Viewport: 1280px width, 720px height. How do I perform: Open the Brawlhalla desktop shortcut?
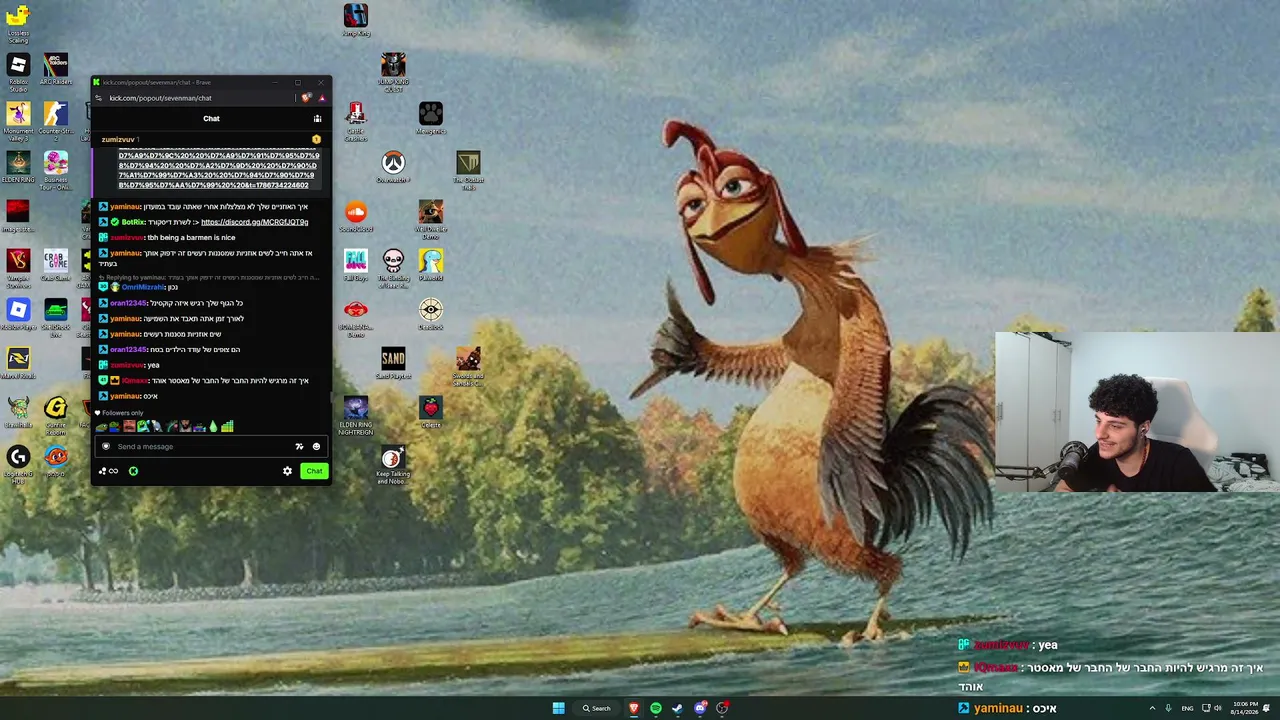[x=18, y=412]
